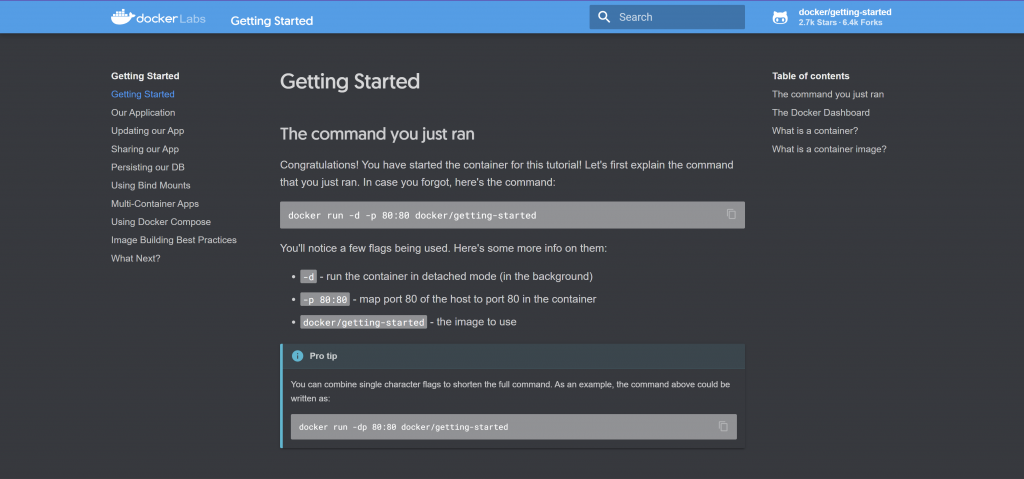The image size is (1024, 479).
Task: Jump to What is a container? section
Action: [x=815, y=131]
